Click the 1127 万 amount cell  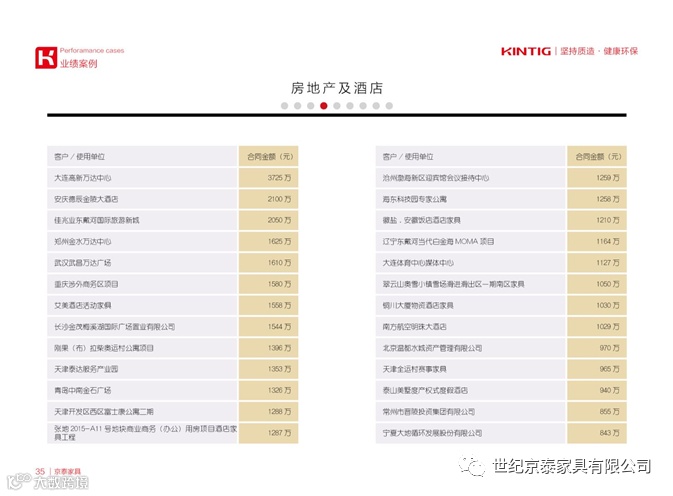[x=597, y=263]
